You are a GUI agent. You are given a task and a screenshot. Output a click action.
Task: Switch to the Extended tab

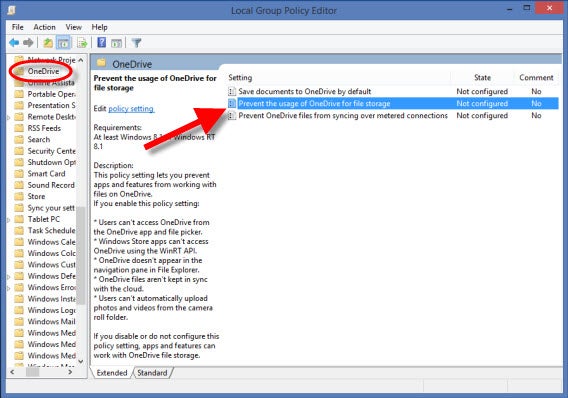112,373
